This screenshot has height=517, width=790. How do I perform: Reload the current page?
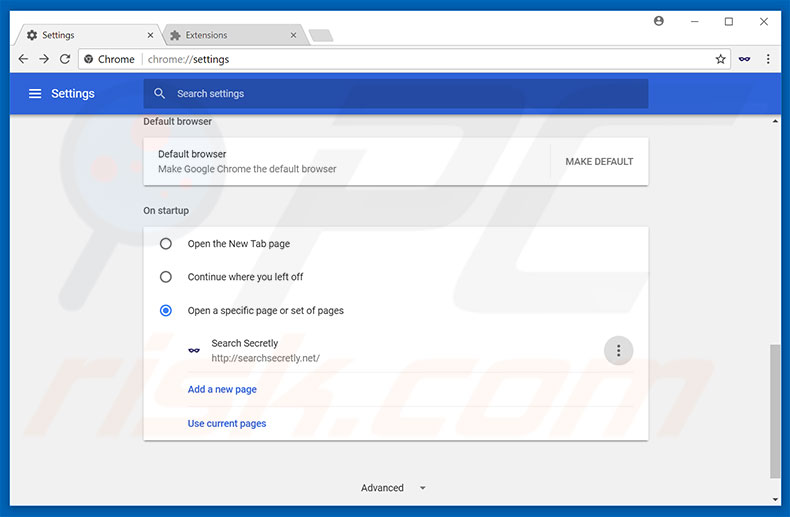pos(65,59)
